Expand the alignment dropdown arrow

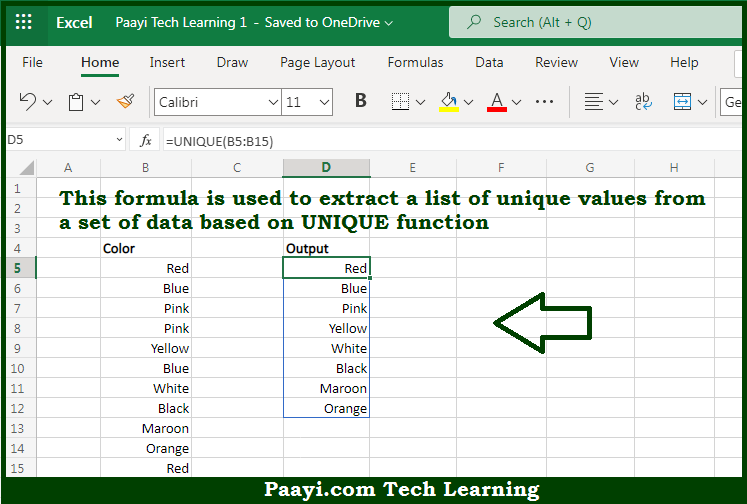614,102
